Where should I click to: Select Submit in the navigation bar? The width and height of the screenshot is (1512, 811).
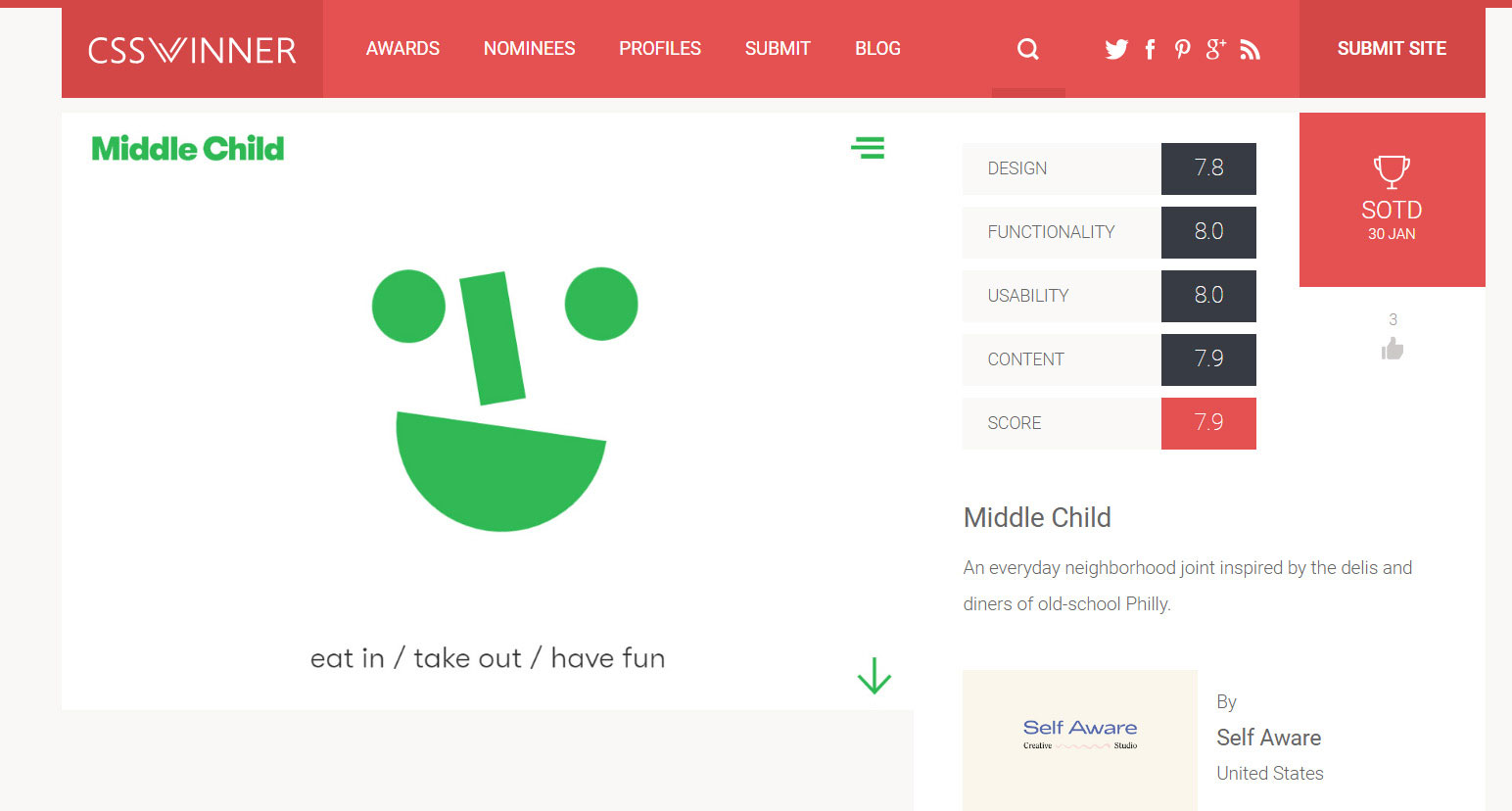pos(778,49)
